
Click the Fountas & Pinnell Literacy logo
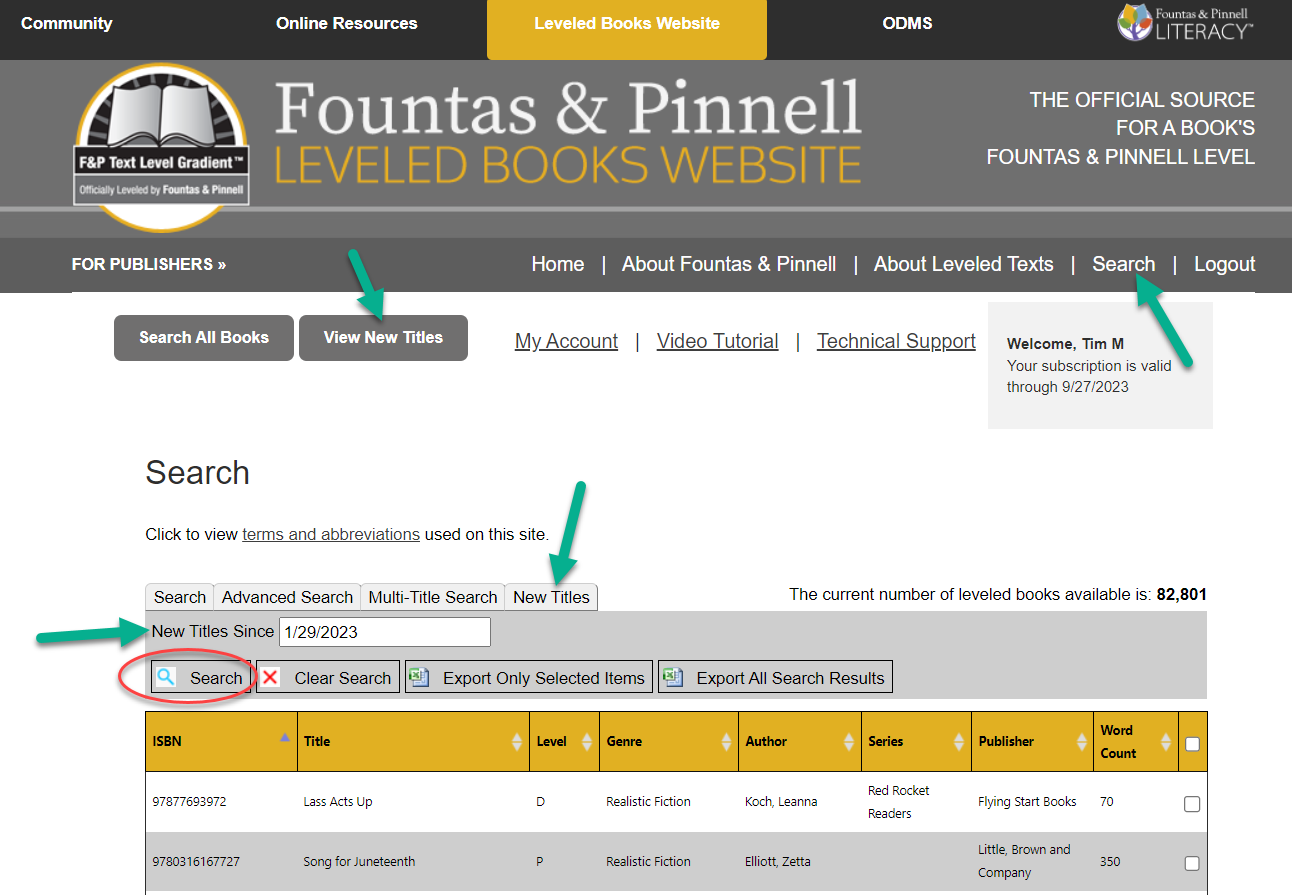tap(1185, 22)
